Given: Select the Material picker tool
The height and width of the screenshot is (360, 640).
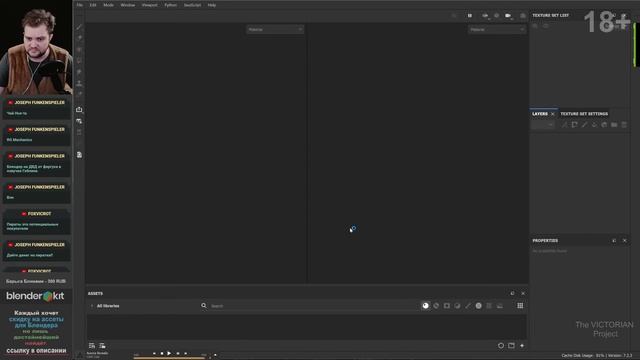Looking at the screenshot, I should 79,94.
